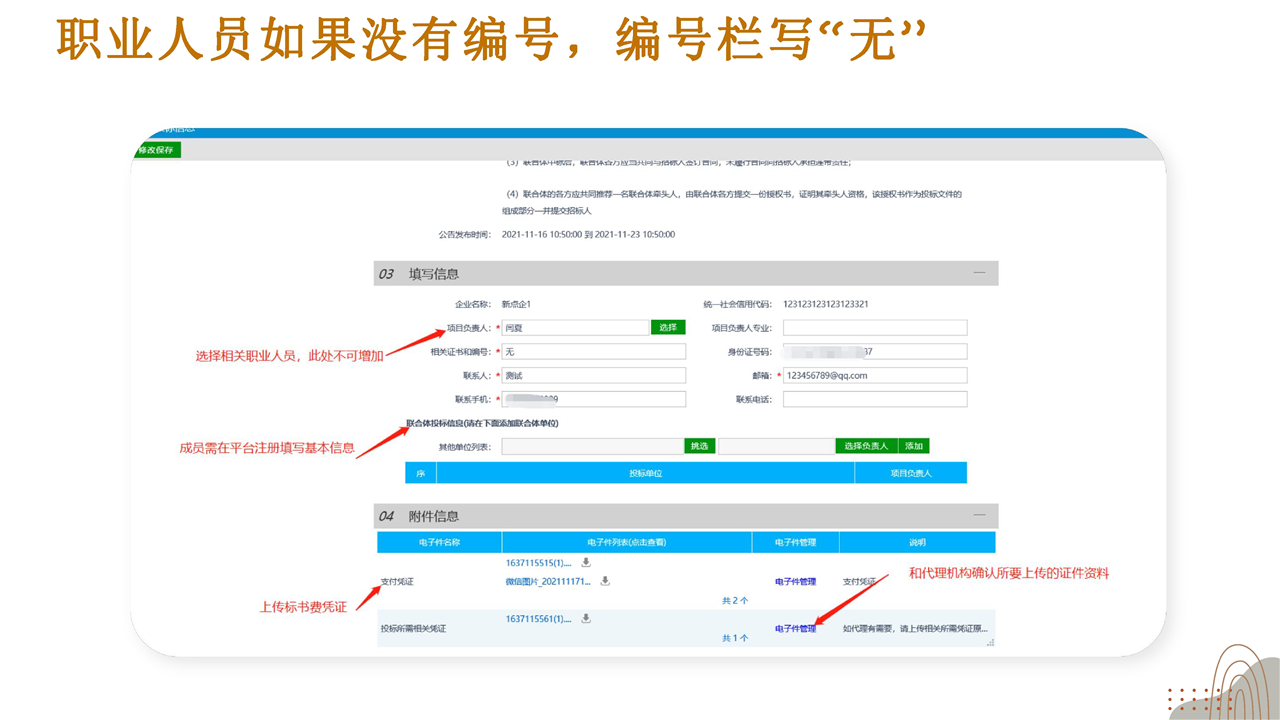1280x720 pixels.
Task: Download the 1637115515(1) payment voucher file
Action: pos(586,563)
